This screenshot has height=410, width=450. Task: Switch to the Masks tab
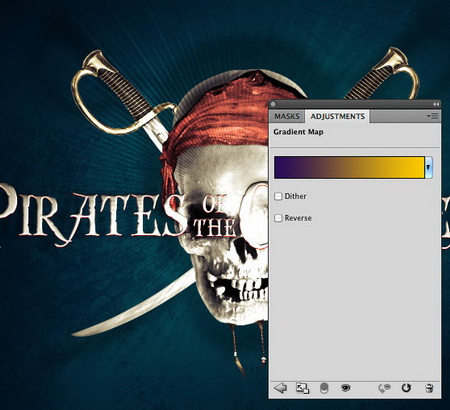pyautogui.click(x=287, y=116)
